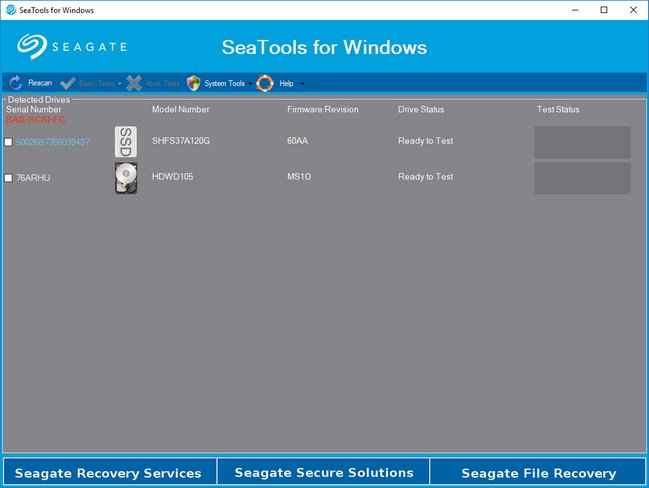Click the HDWD105 model number text
649x488 pixels.
[174, 177]
